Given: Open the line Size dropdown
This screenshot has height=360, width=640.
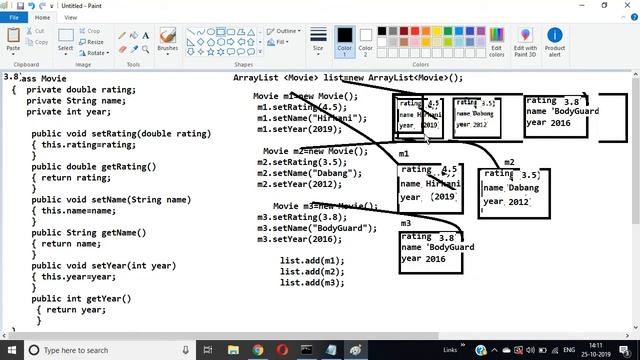Looking at the screenshot, I should click(x=318, y=41).
